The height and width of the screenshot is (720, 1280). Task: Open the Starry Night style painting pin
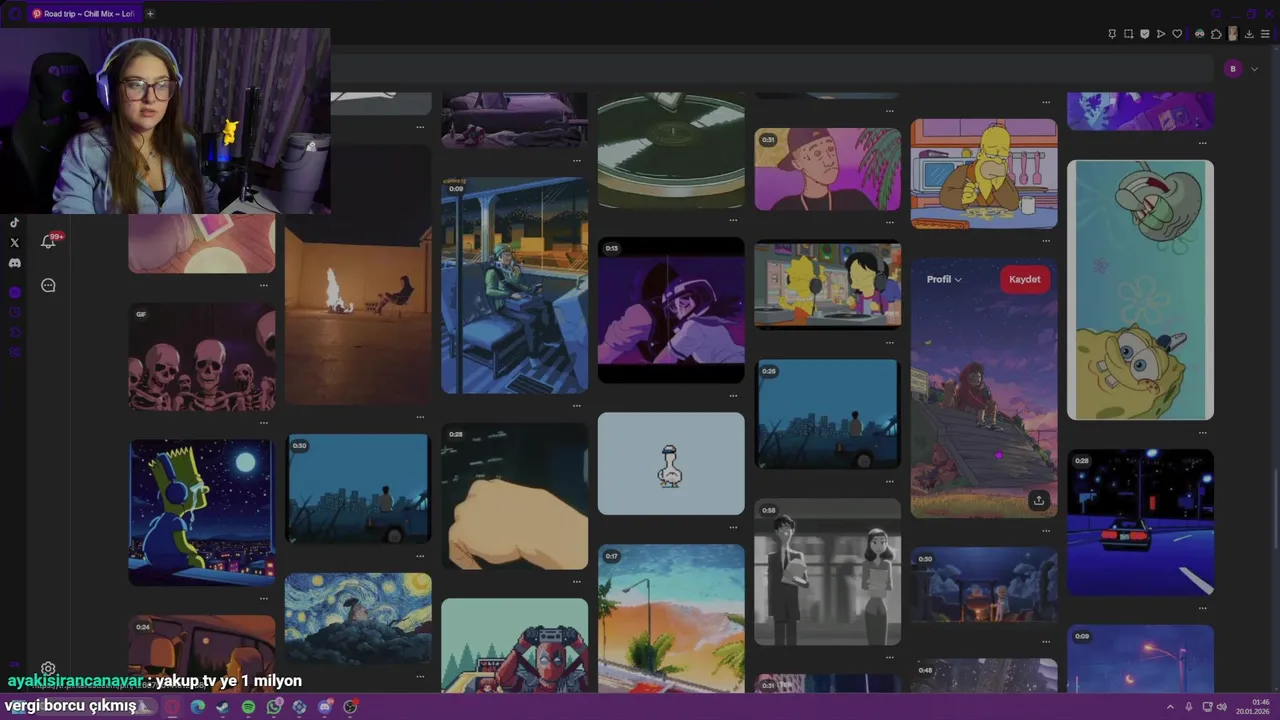[x=358, y=618]
